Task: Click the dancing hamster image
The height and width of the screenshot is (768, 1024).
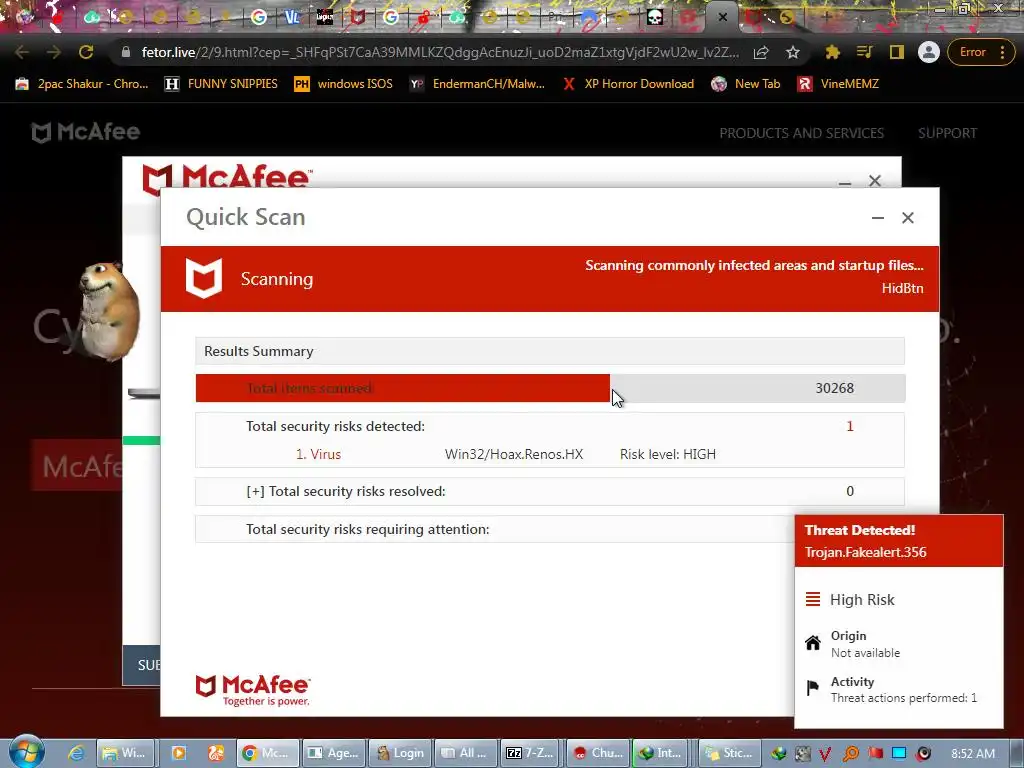Action: pyautogui.click(x=108, y=311)
